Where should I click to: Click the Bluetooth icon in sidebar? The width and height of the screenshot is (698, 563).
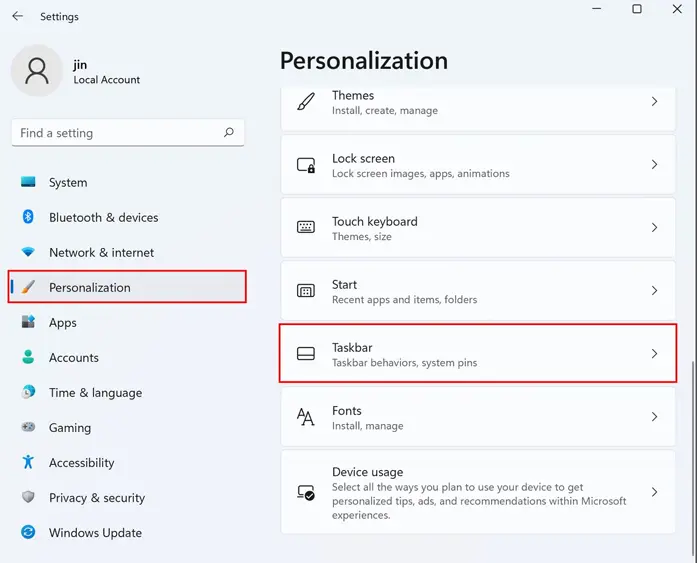coord(28,217)
